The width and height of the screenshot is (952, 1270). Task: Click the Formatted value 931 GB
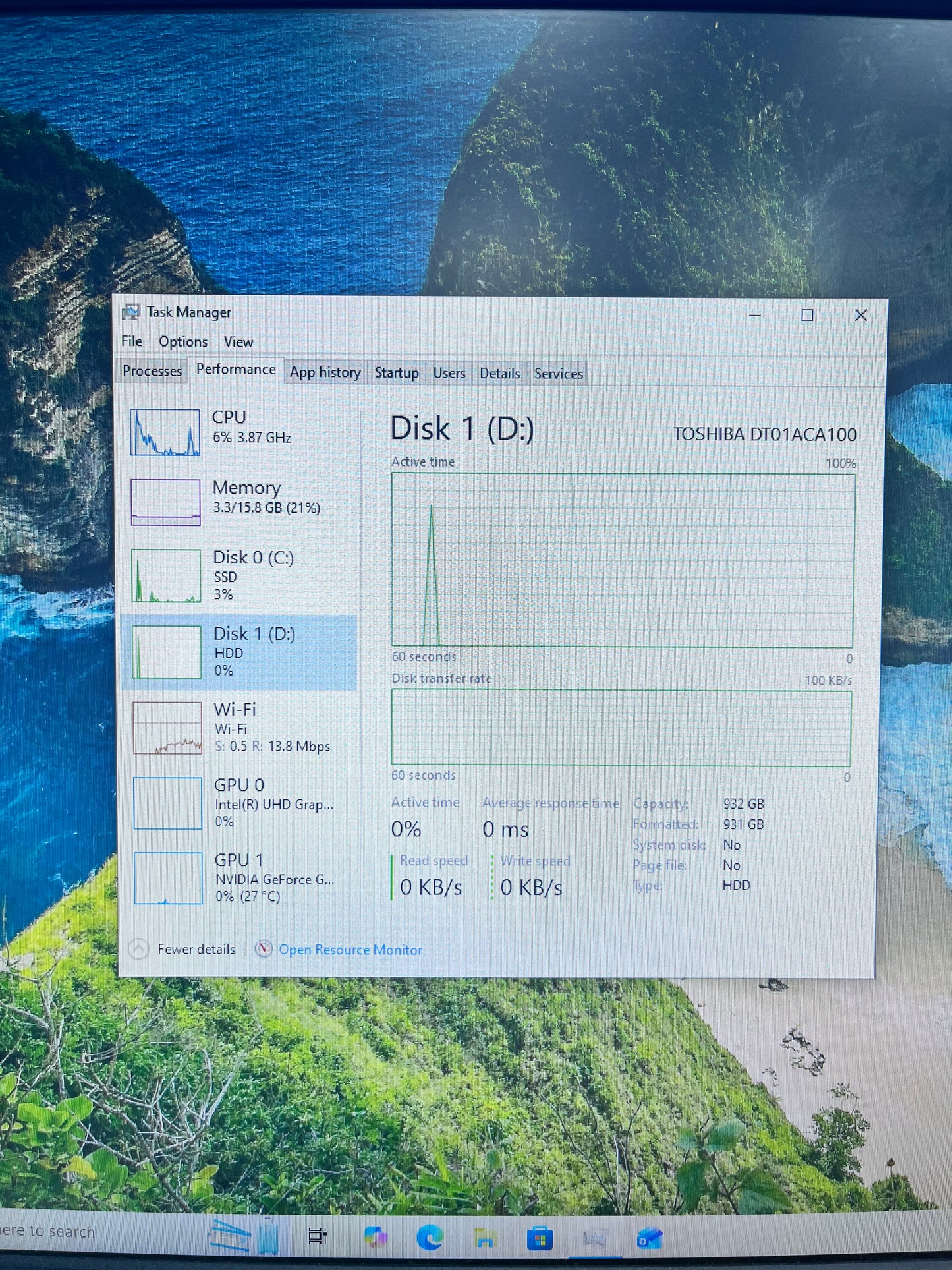(744, 824)
